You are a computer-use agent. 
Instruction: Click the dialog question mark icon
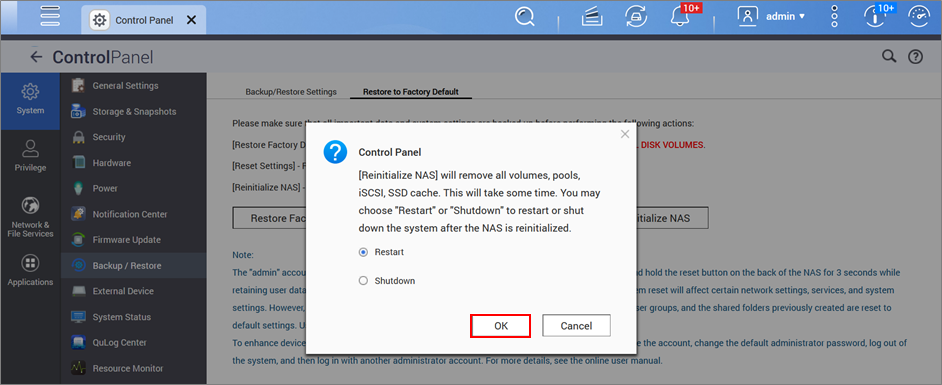(x=335, y=152)
